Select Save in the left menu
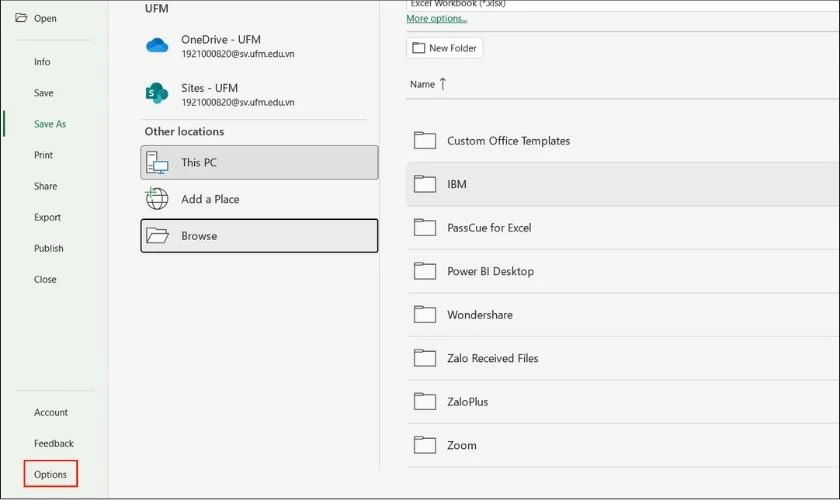Screen dimensions: 840x500 click(x=43, y=93)
